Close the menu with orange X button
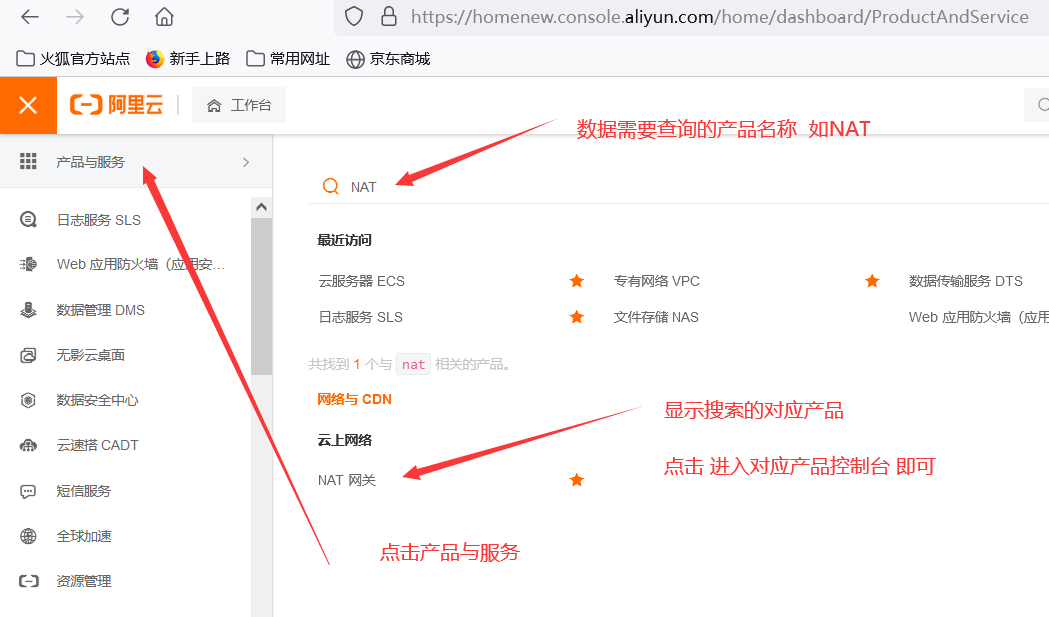1049x617 pixels. point(28,105)
